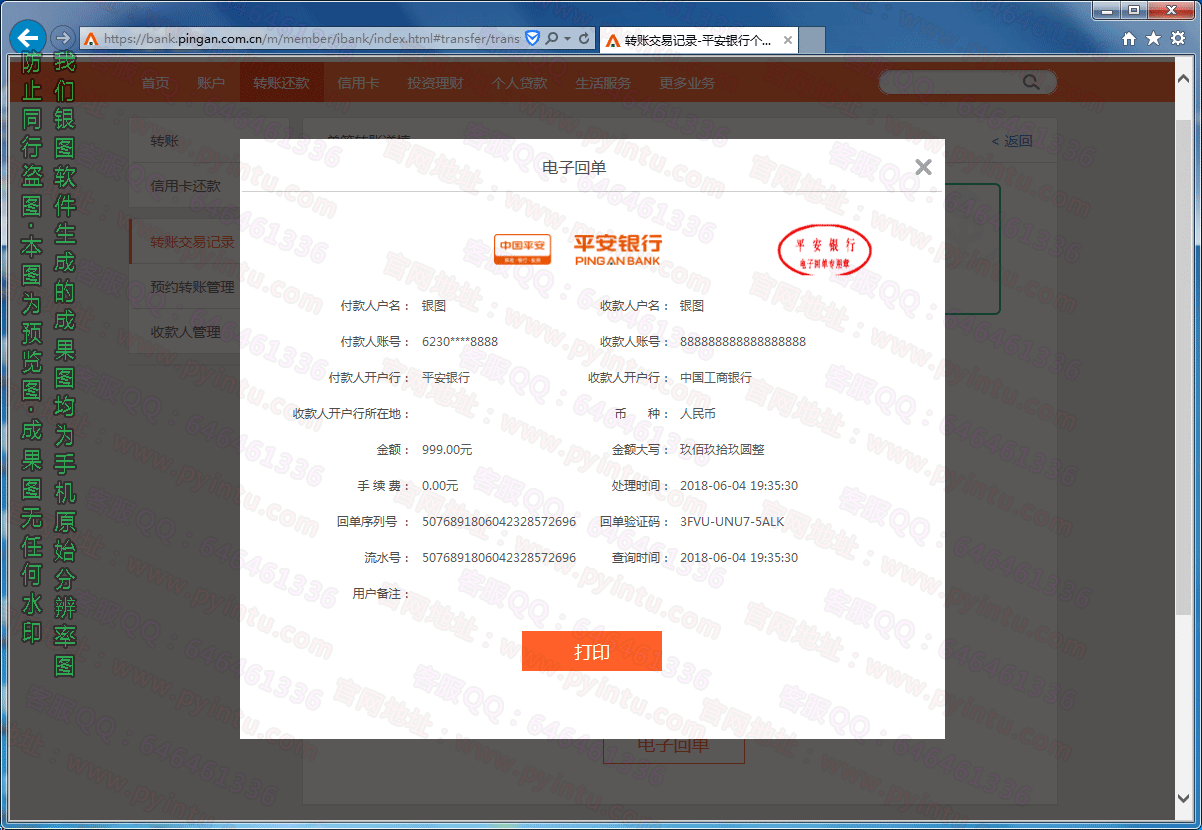The height and width of the screenshot is (830, 1202).
Task: Open the 个人贷款 navigation menu item
Action: tap(519, 83)
